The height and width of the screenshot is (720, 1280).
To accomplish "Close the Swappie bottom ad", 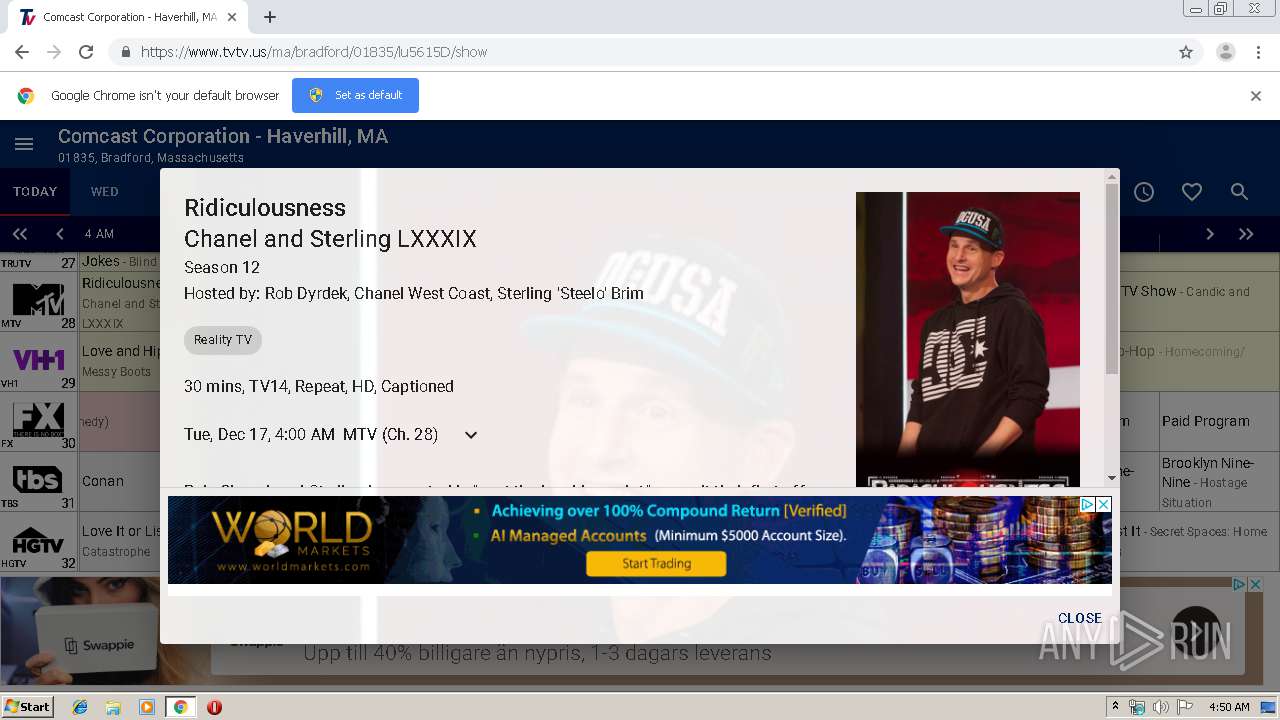I will pyautogui.click(x=1255, y=585).
